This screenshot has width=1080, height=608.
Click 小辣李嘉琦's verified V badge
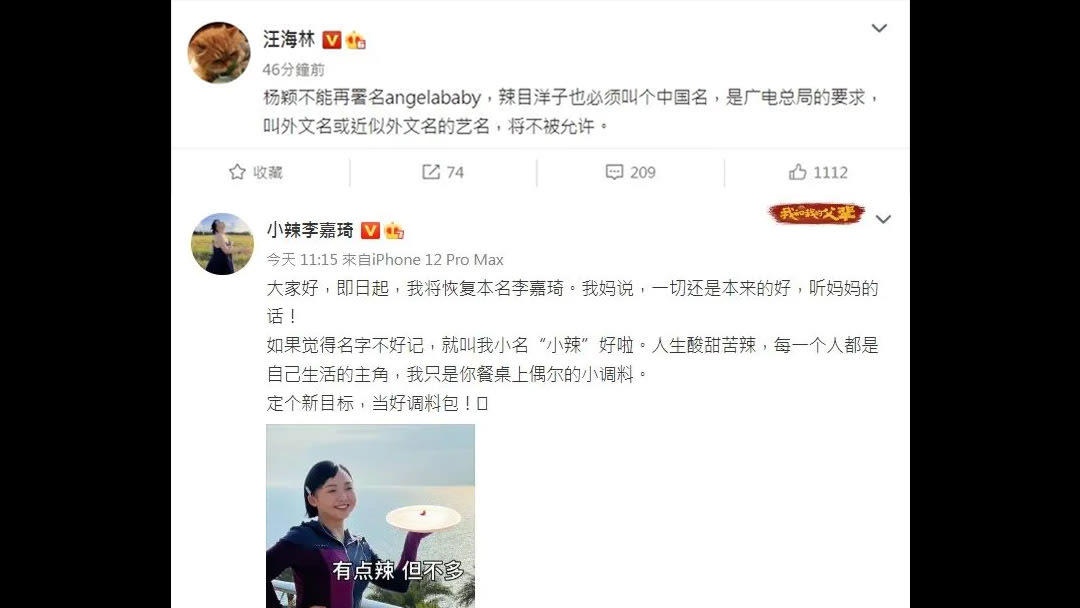coord(371,231)
